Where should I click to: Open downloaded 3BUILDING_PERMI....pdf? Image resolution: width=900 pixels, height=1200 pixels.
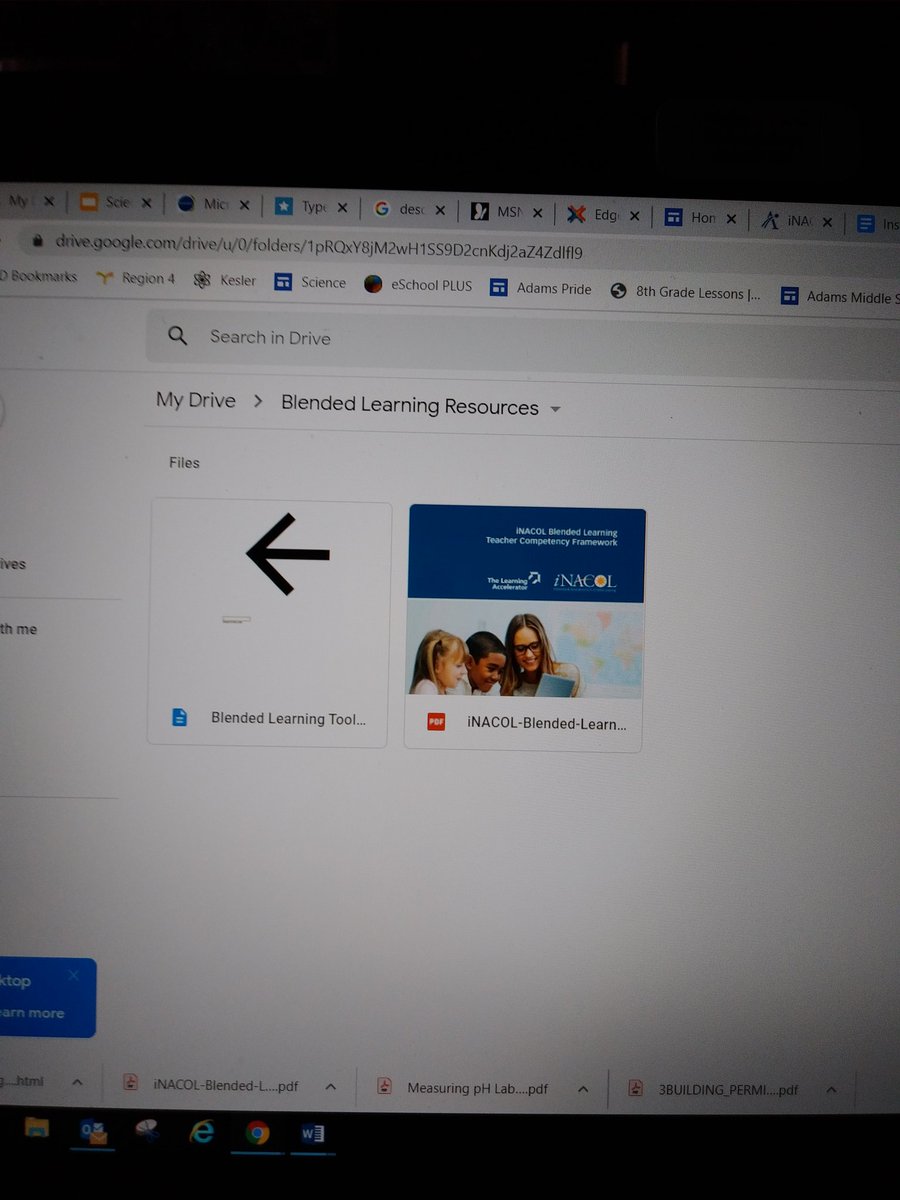(714, 1090)
